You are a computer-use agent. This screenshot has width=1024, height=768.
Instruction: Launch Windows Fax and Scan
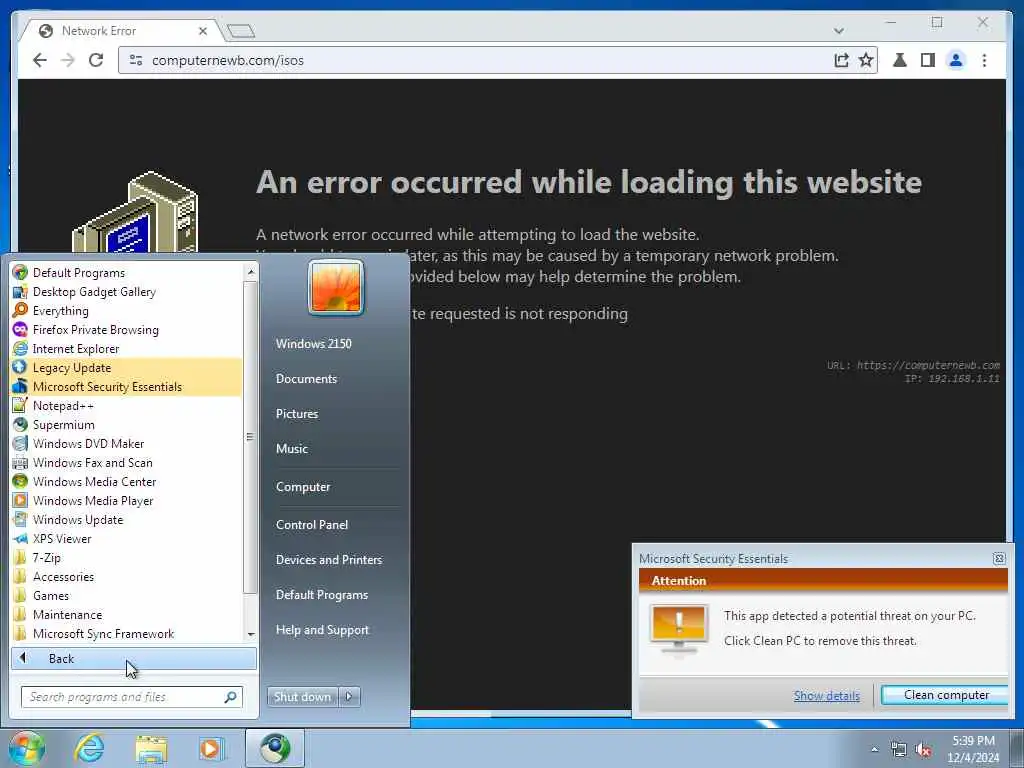126,462
